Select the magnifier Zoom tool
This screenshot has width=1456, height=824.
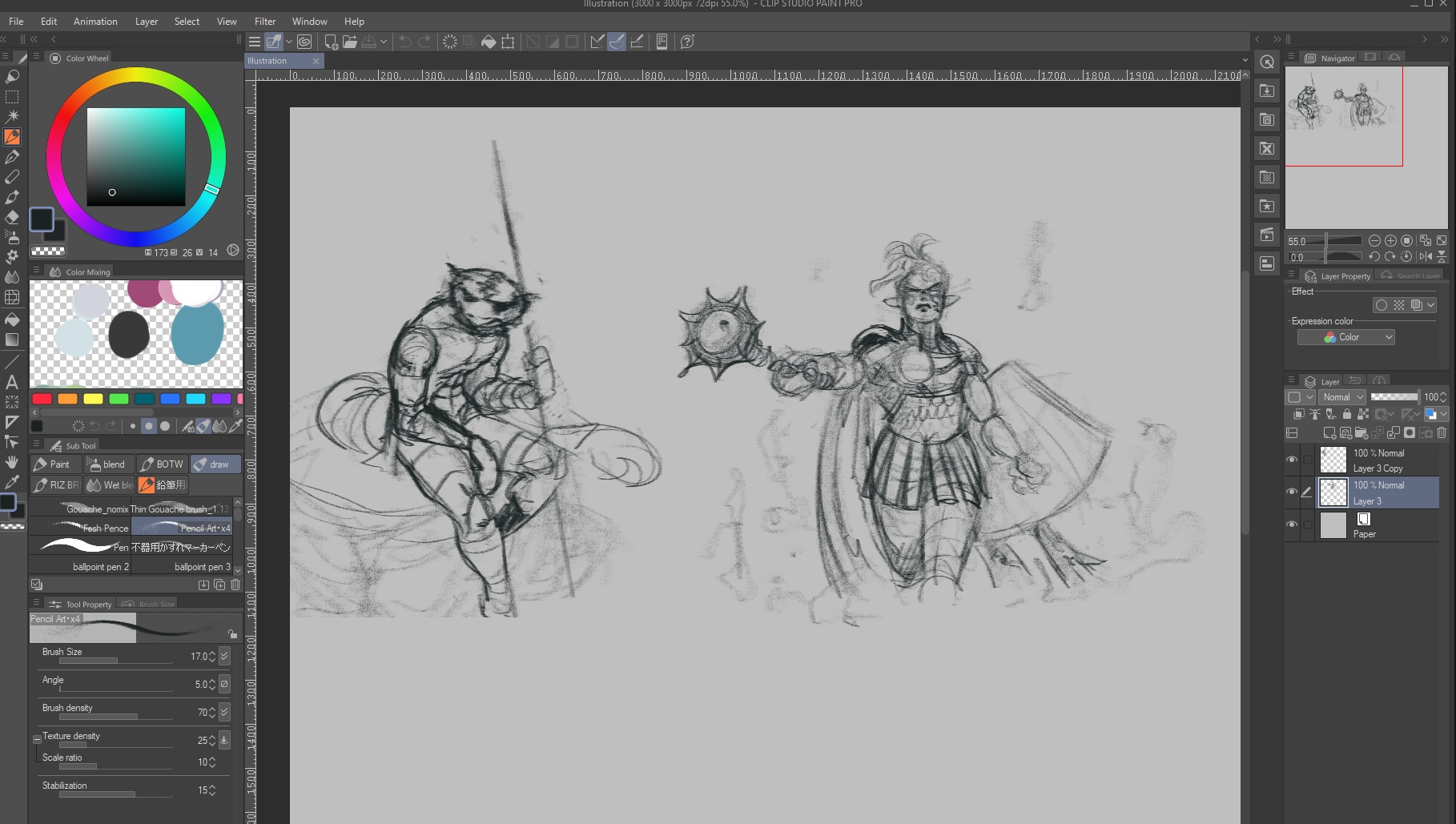tap(12, 77)
